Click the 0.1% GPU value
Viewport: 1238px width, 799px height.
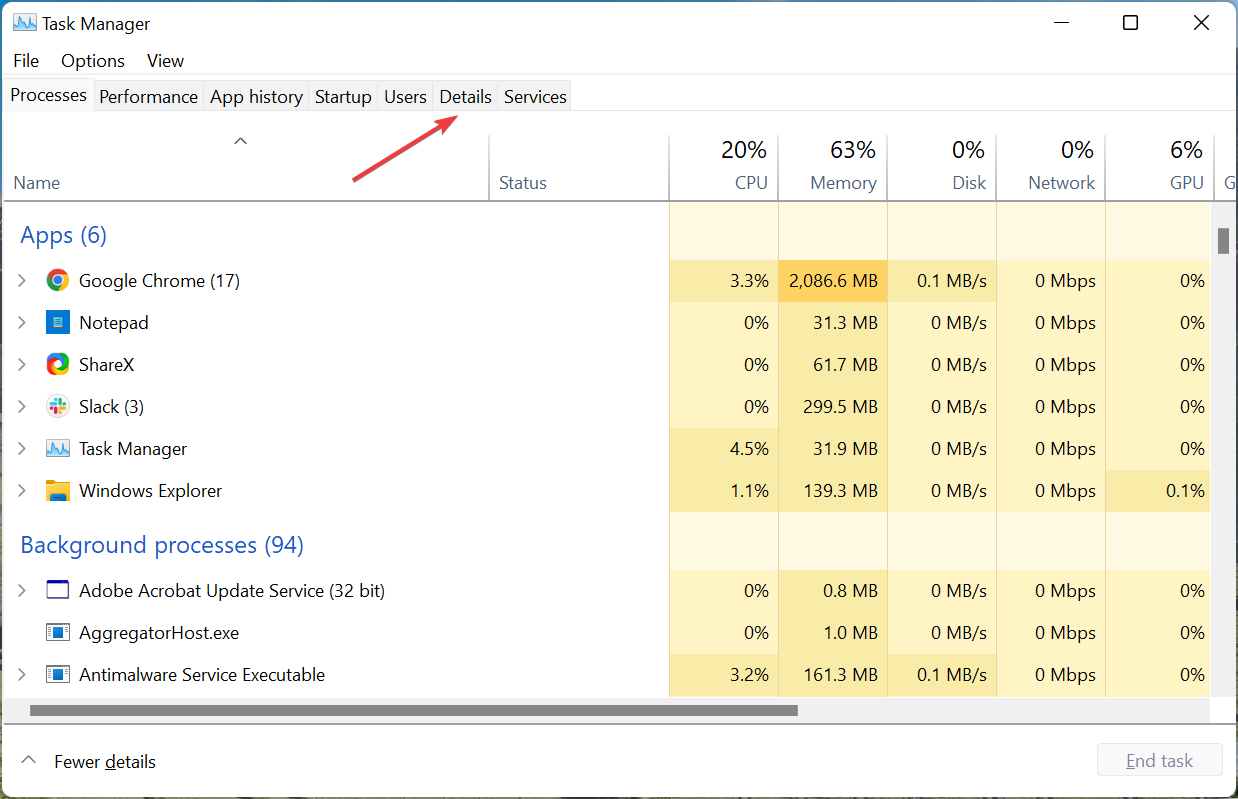click(x=1185, y=491)
